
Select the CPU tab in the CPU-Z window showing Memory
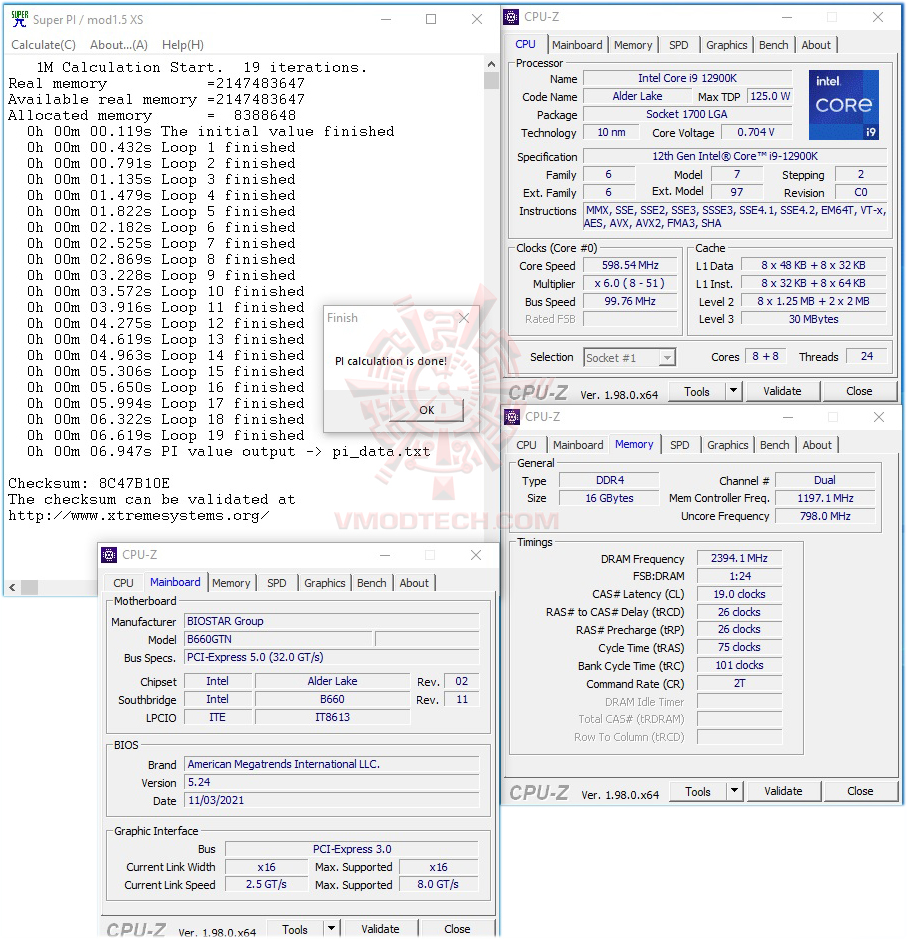tap(526, 445)
